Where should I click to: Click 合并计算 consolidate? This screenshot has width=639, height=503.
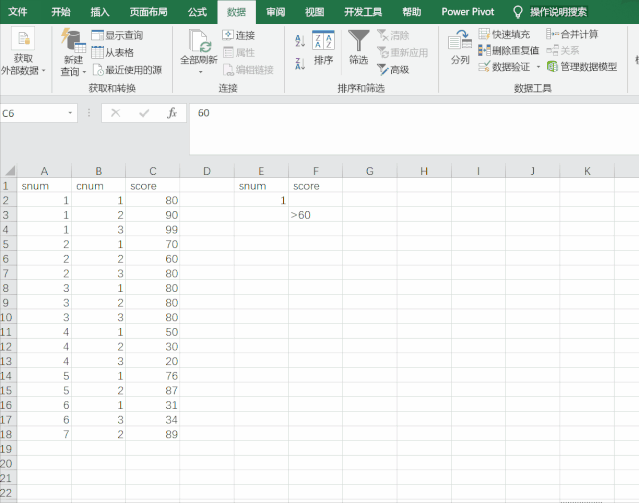point(572,34)
